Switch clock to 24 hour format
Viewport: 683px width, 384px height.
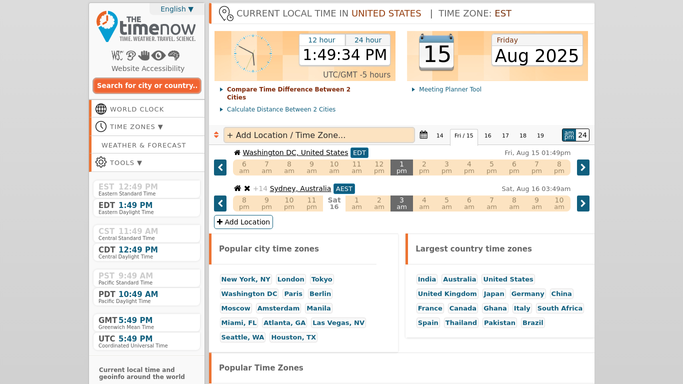[x=367, y=40]
